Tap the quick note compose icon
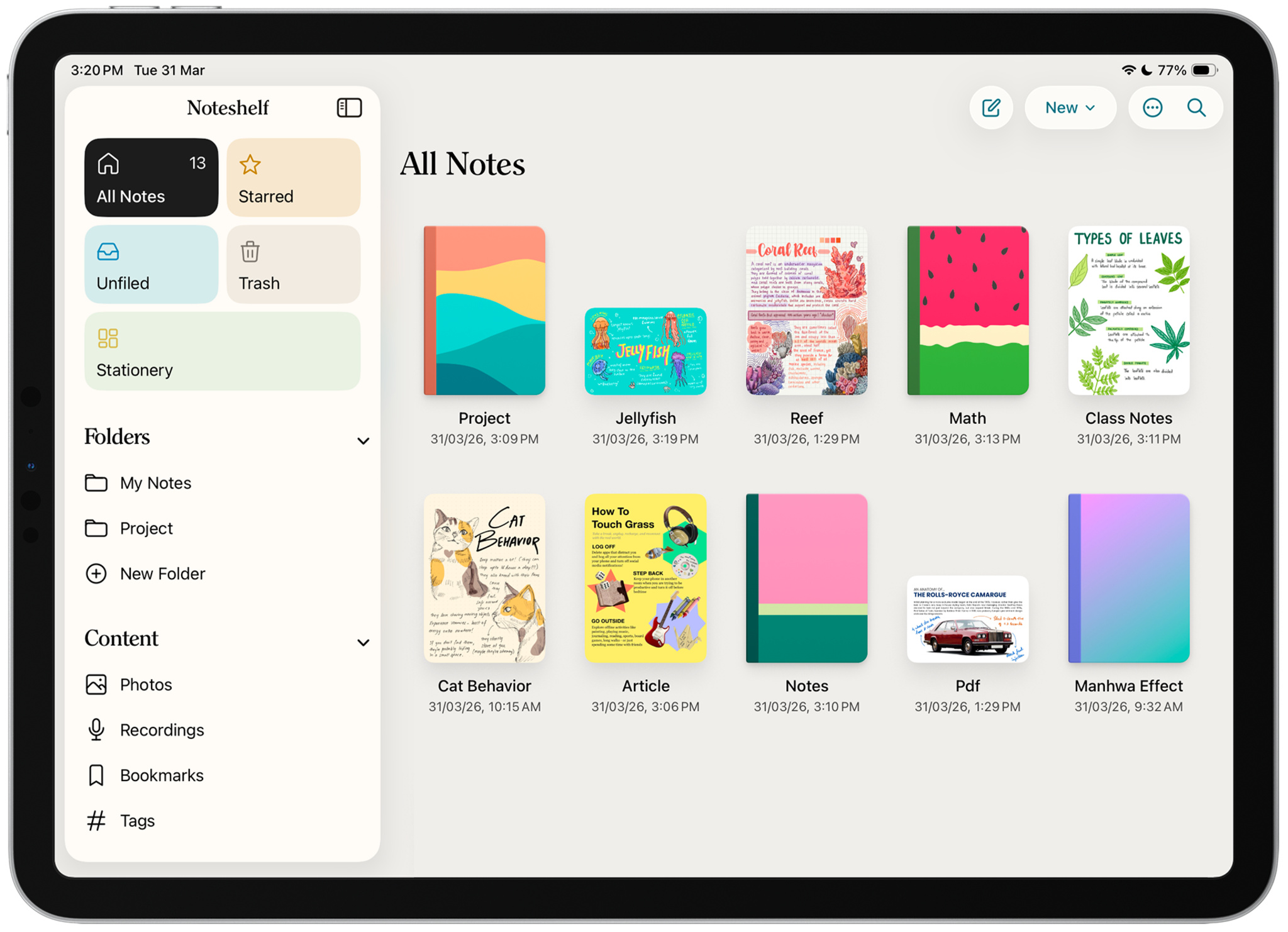1288x932 pixels. [991, 108]
